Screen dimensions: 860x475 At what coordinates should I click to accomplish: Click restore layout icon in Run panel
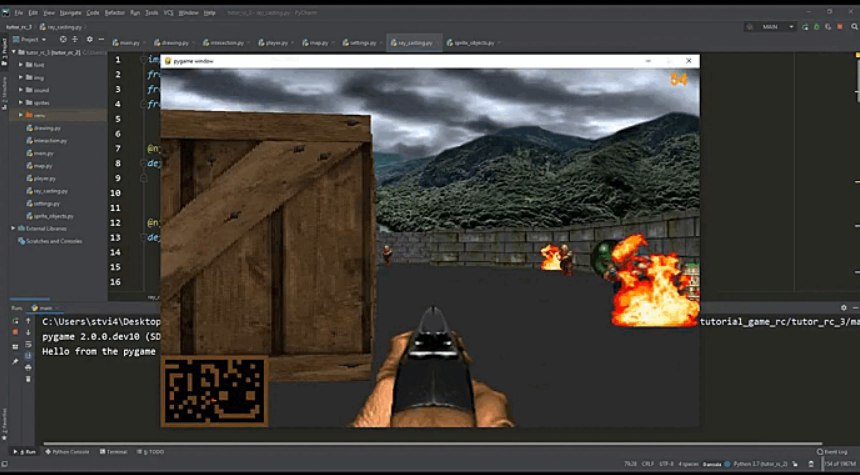tap(15, 347)
